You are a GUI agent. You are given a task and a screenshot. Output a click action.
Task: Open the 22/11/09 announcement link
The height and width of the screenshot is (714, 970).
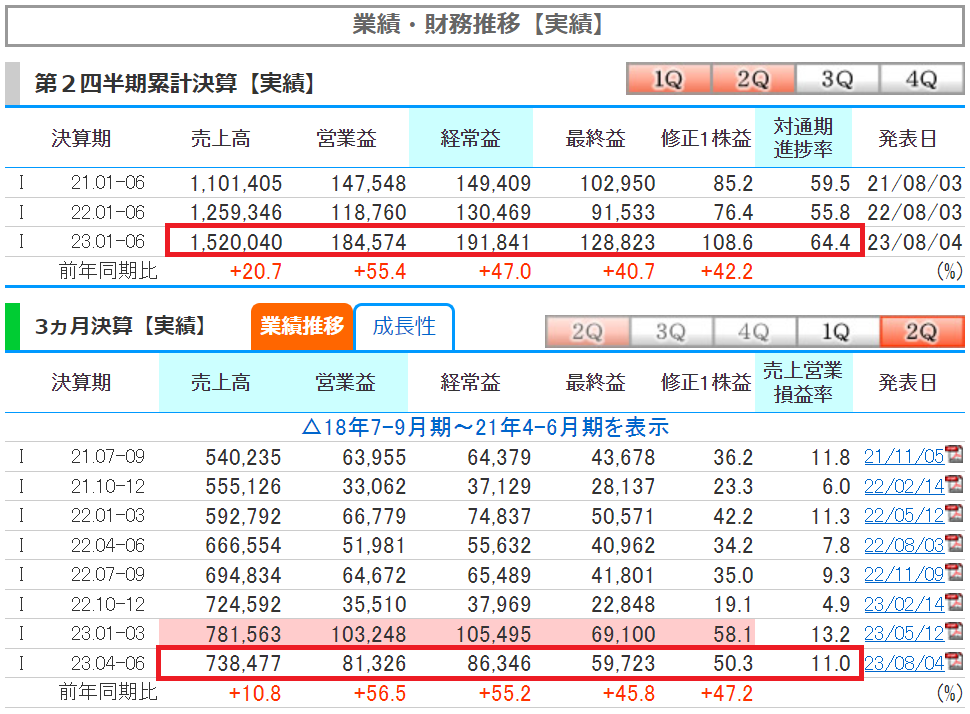tap(904, 575)
